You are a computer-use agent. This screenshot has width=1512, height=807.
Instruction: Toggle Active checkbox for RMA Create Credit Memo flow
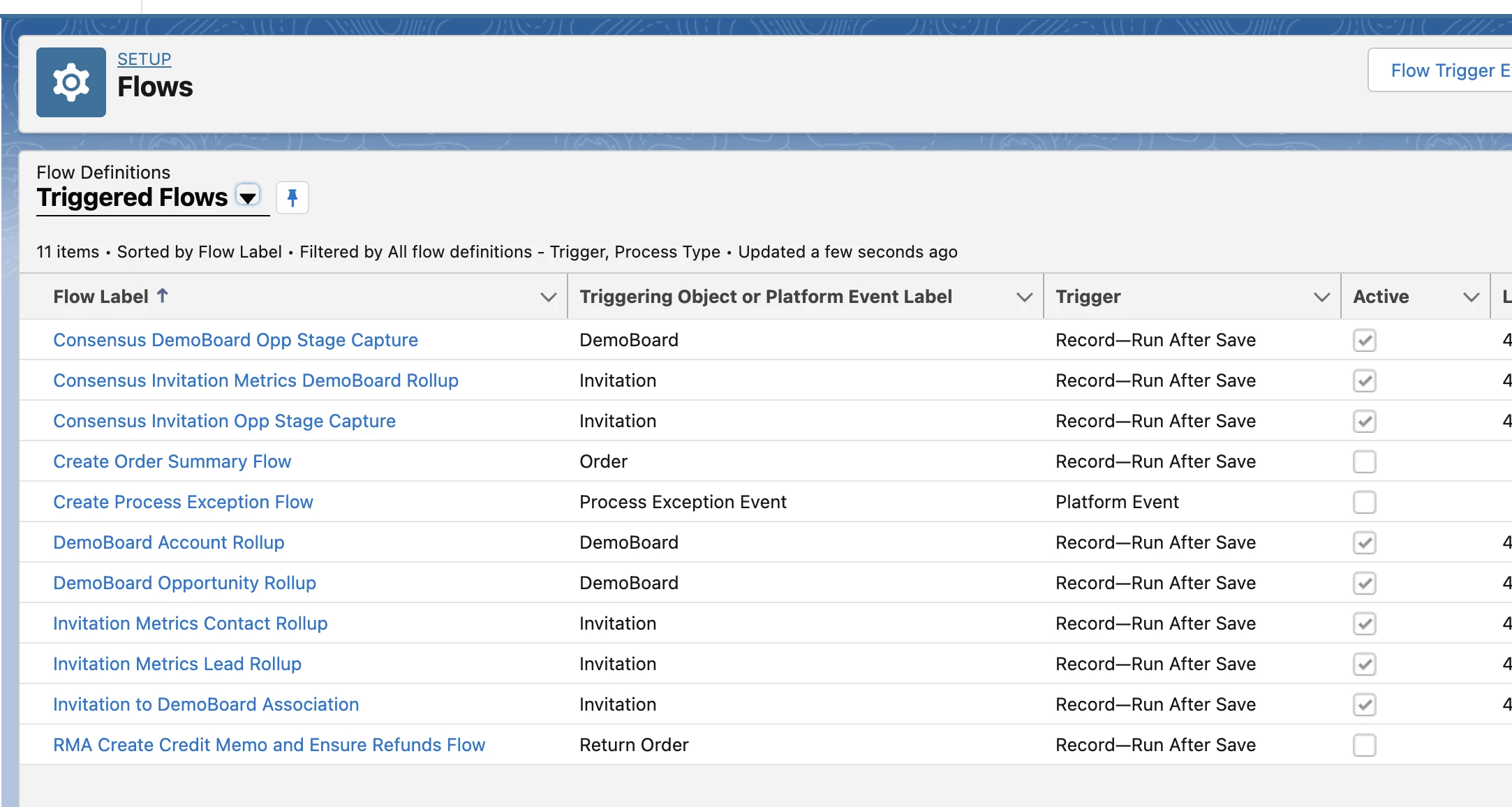click(1364, 745)
